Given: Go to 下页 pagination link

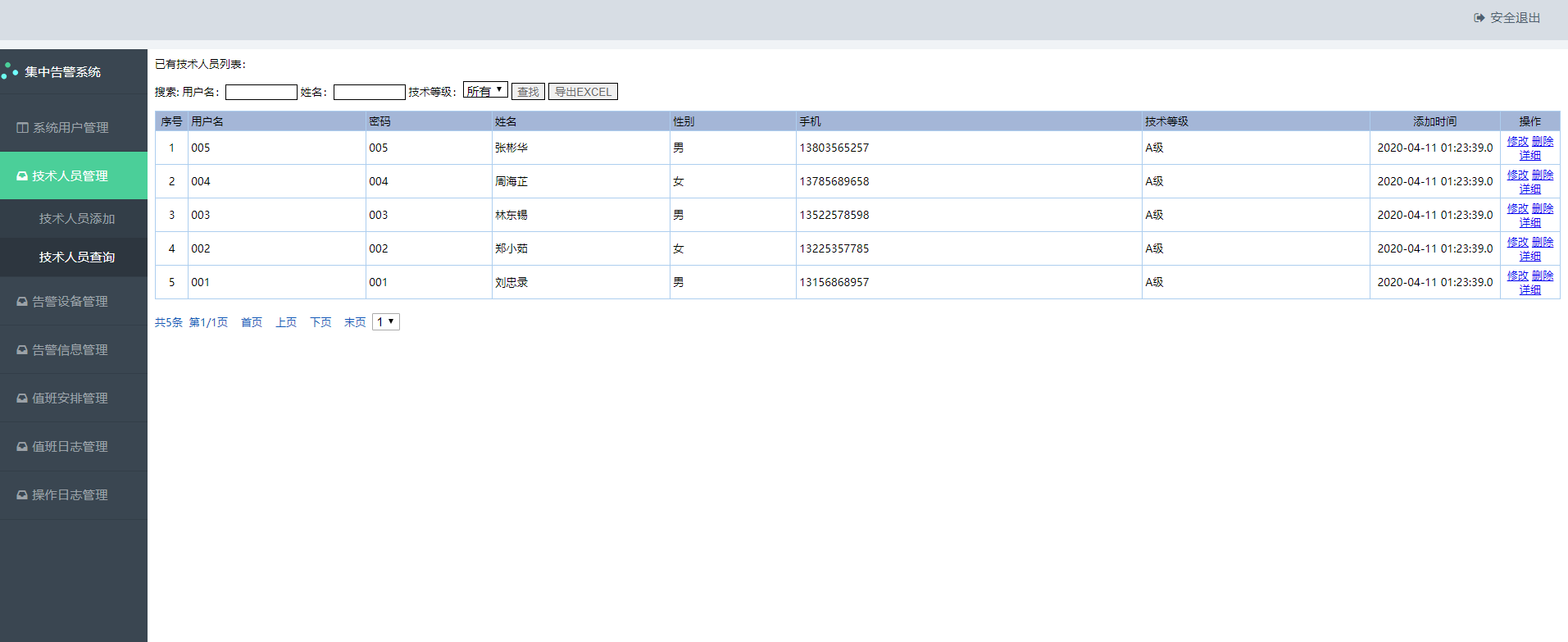Looking at the screenshot, I should click(x=320, y=323).
